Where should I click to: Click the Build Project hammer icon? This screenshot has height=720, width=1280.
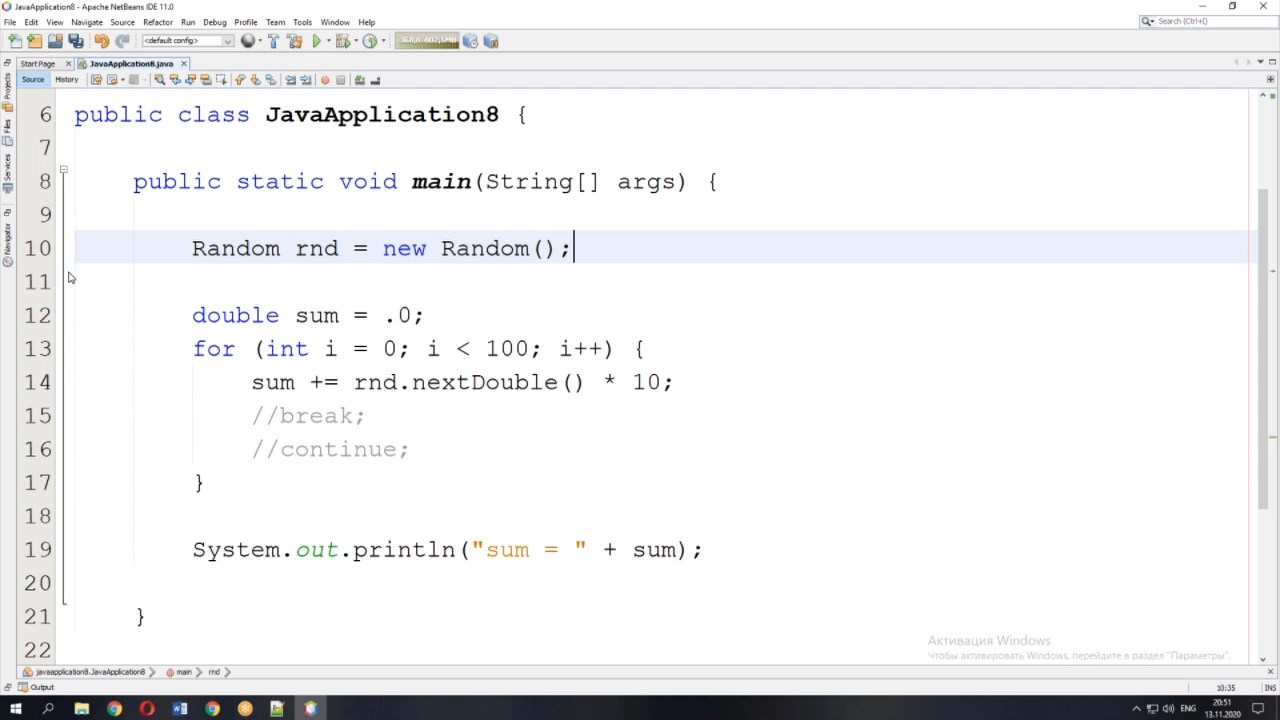point(273,41)
